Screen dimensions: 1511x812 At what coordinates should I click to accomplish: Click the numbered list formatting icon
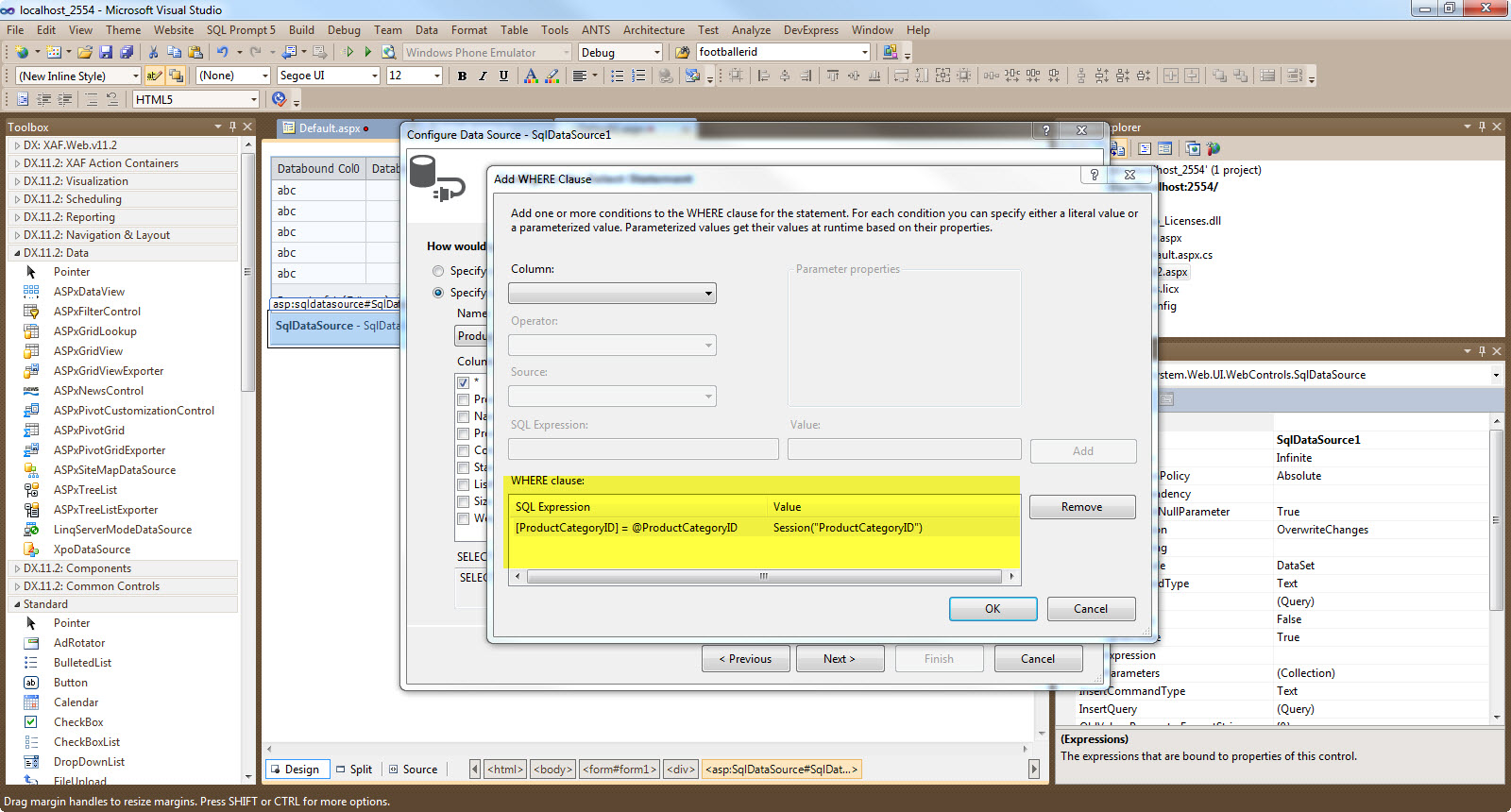(x=638, y=76)
